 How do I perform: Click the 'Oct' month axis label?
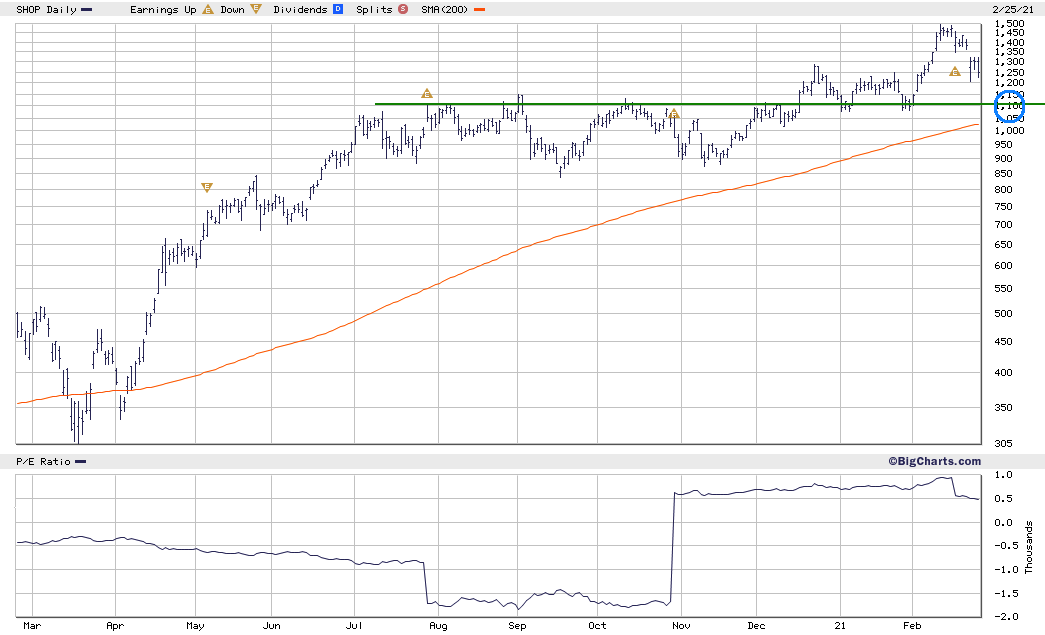(597, 625)
